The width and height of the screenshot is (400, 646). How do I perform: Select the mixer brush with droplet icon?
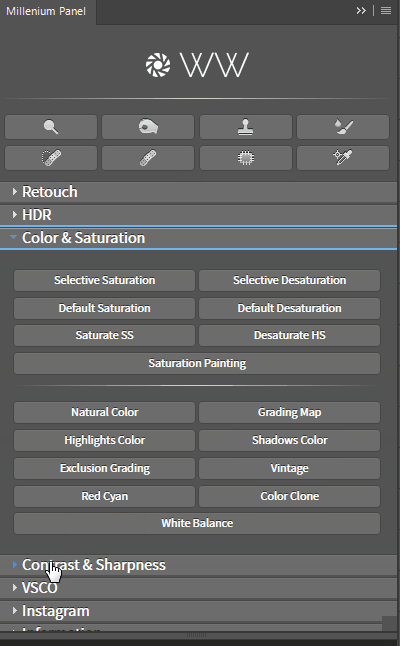[343, 127]
